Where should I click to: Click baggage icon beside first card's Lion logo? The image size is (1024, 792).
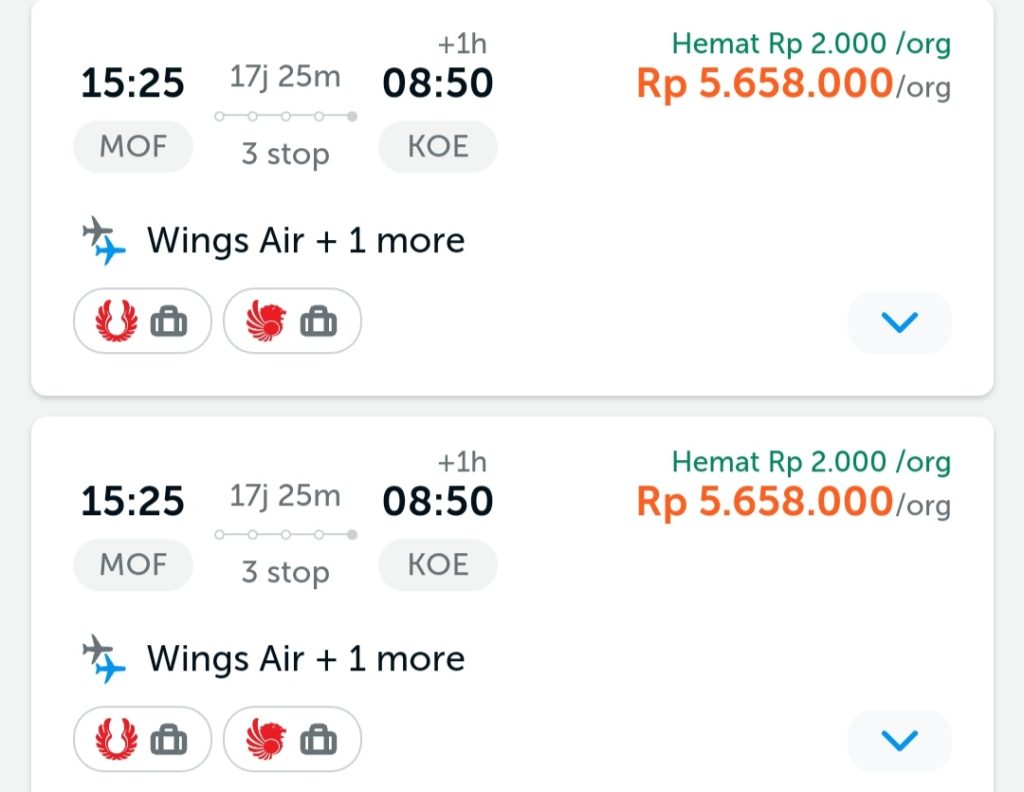pyautogui.click(x=319, y=322)
